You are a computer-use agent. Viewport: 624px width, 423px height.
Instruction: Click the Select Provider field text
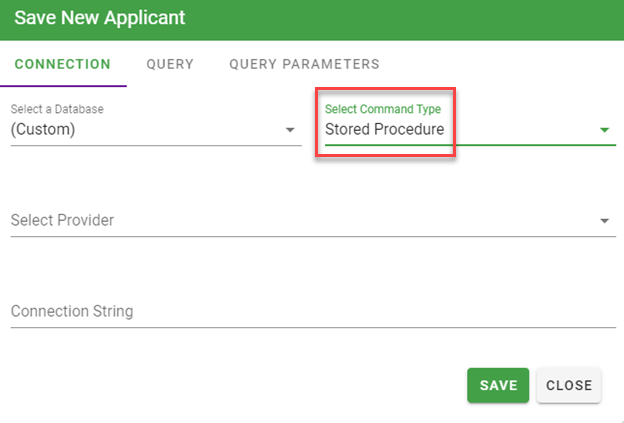tap(62, 220)
